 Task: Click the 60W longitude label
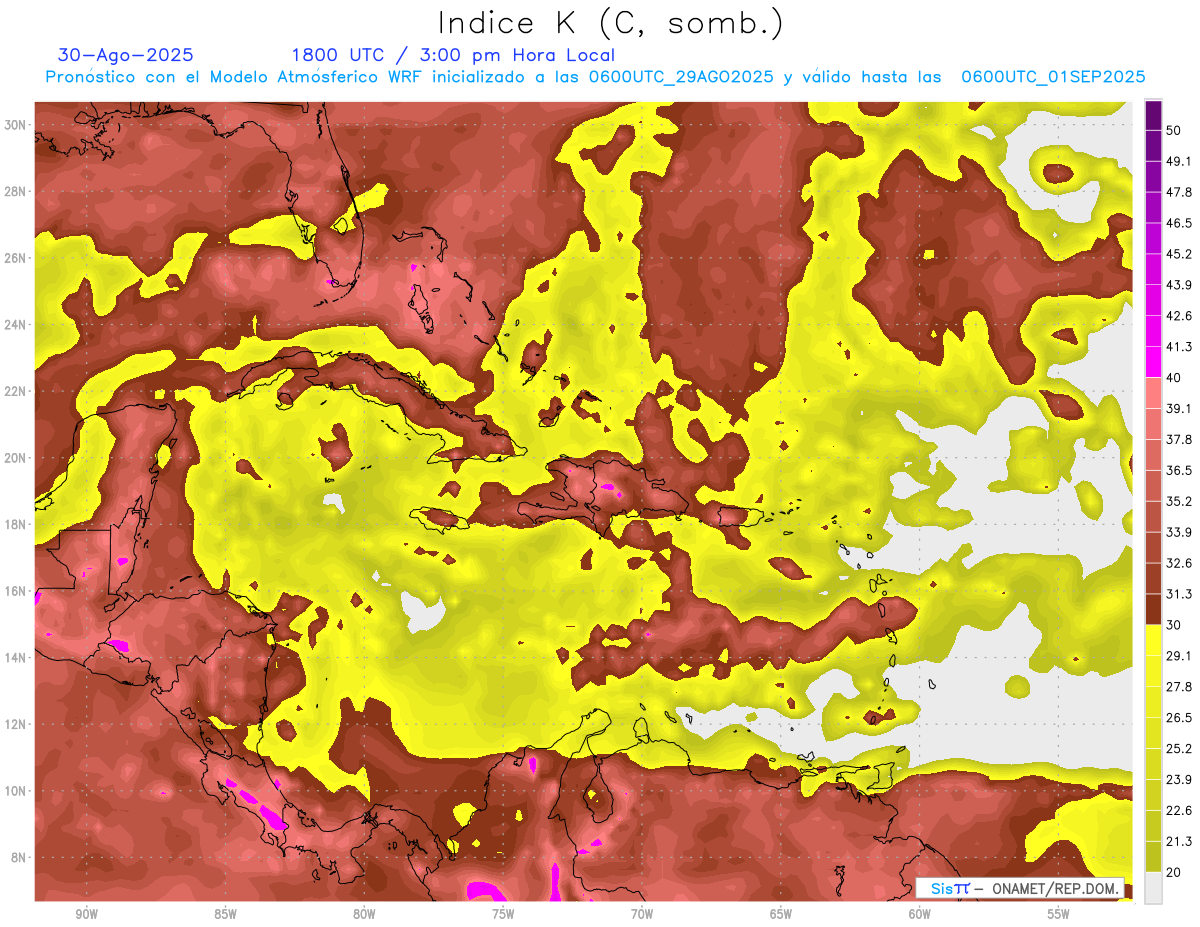pyautogui.click(x=920, y=914)
